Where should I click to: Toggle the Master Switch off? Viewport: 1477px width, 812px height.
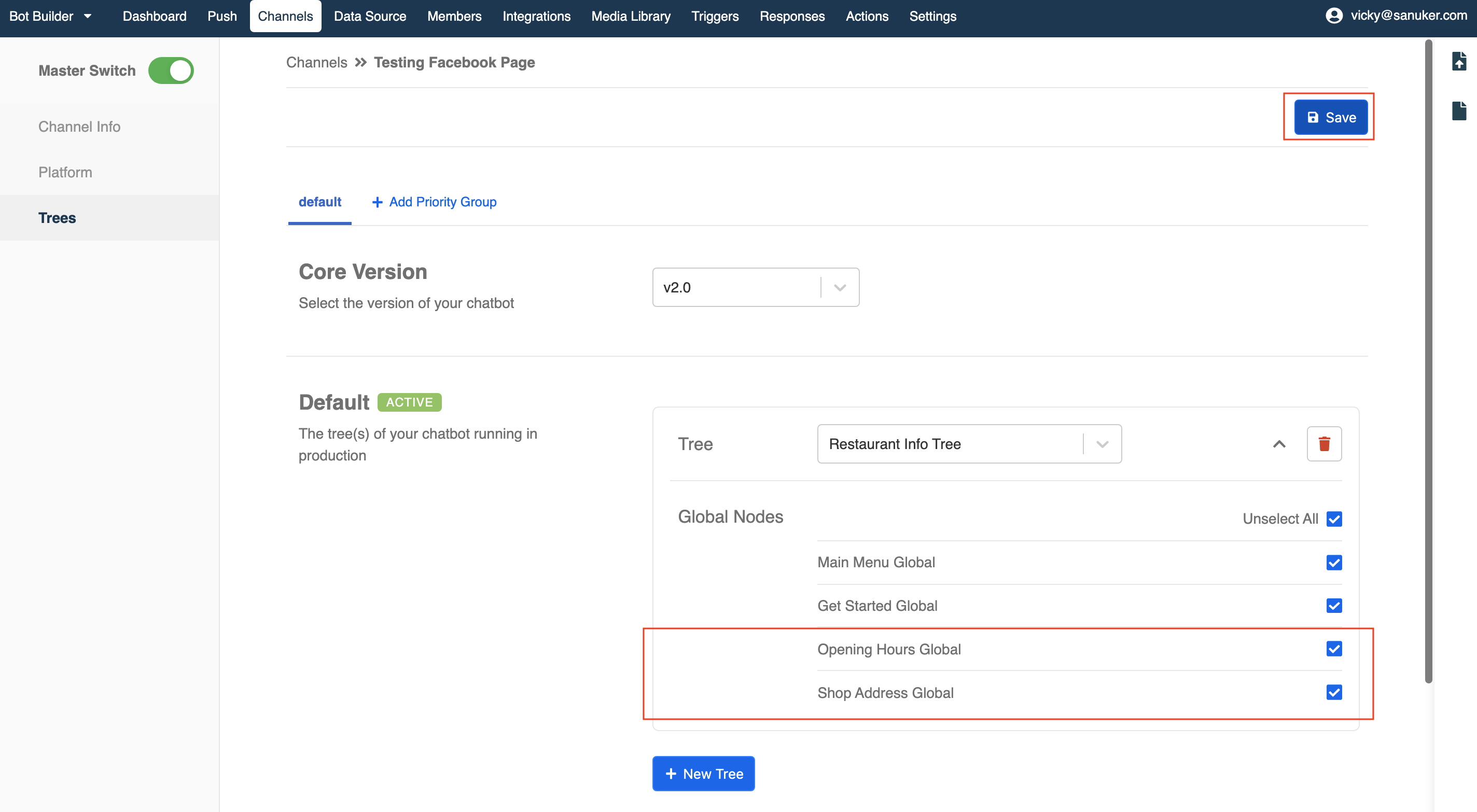[171, 70]
